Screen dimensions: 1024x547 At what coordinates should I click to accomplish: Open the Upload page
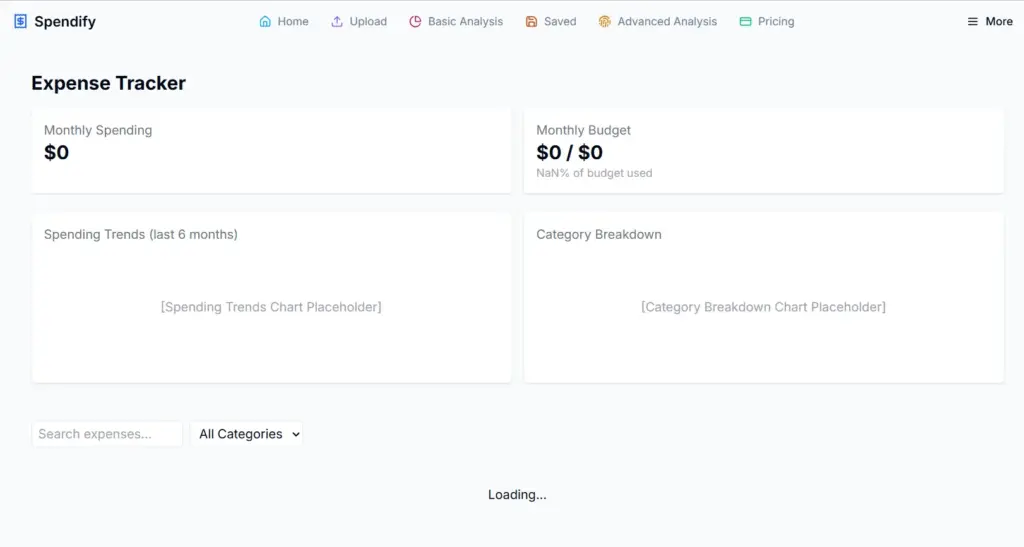pos(359,22)
